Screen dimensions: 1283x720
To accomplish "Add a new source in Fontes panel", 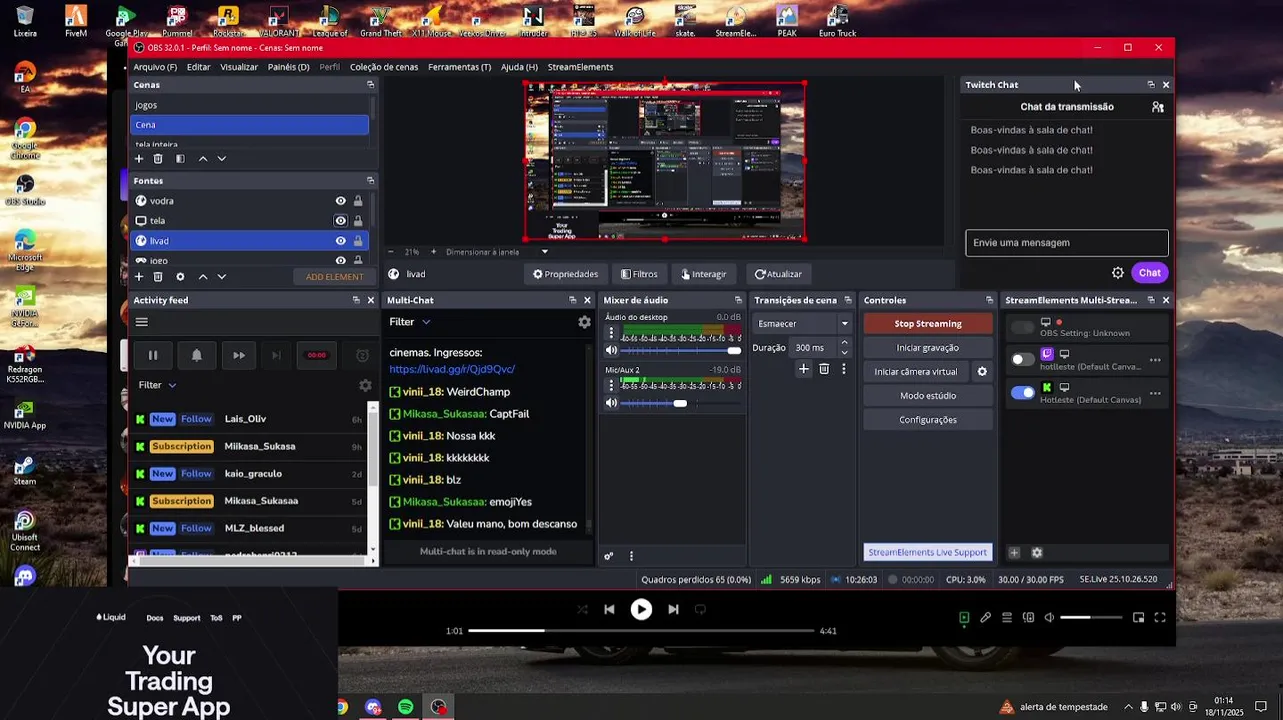I will pos(139,277).
